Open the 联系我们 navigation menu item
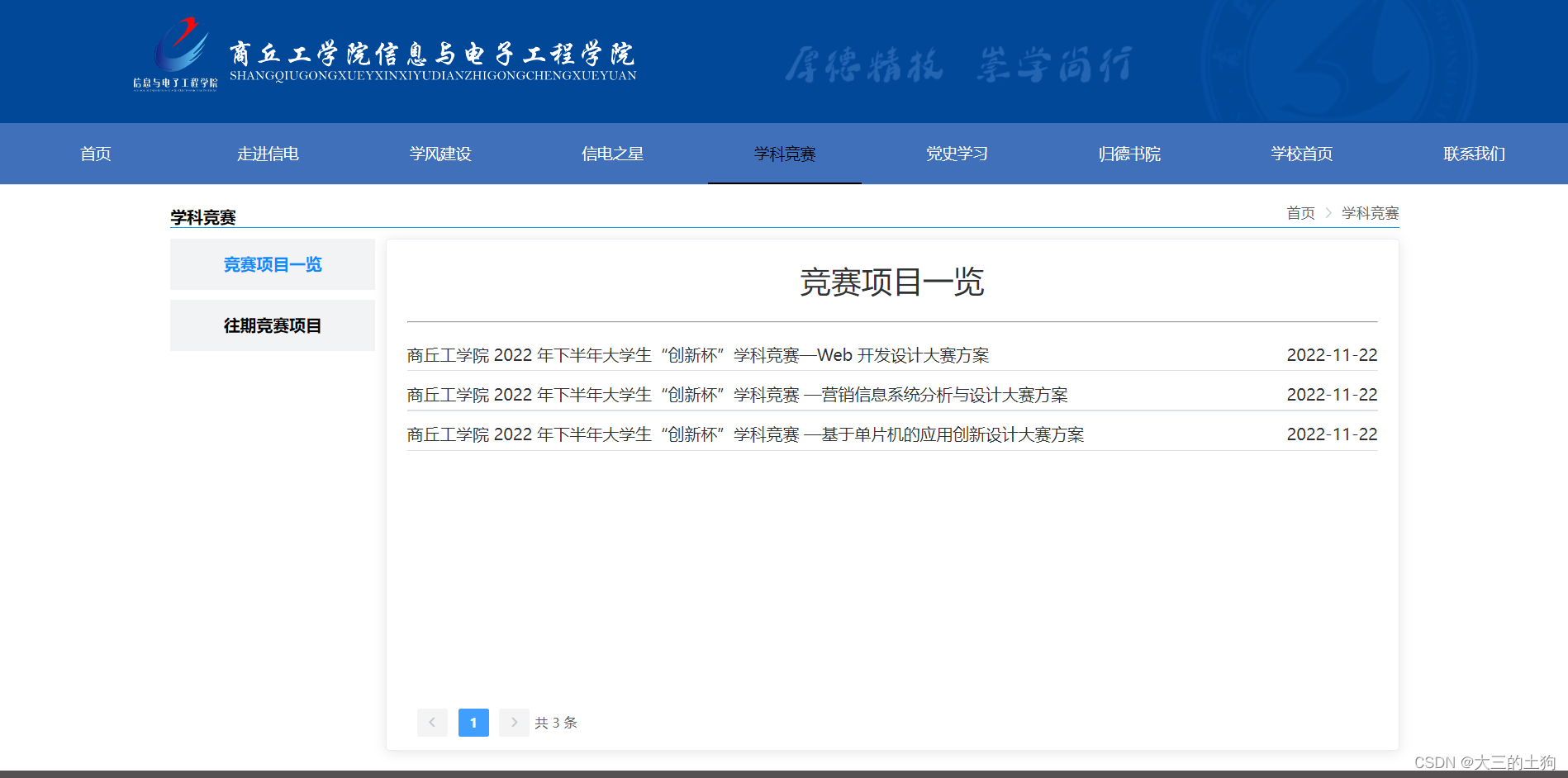The image size is (1568, 778). coord(1473,154)
